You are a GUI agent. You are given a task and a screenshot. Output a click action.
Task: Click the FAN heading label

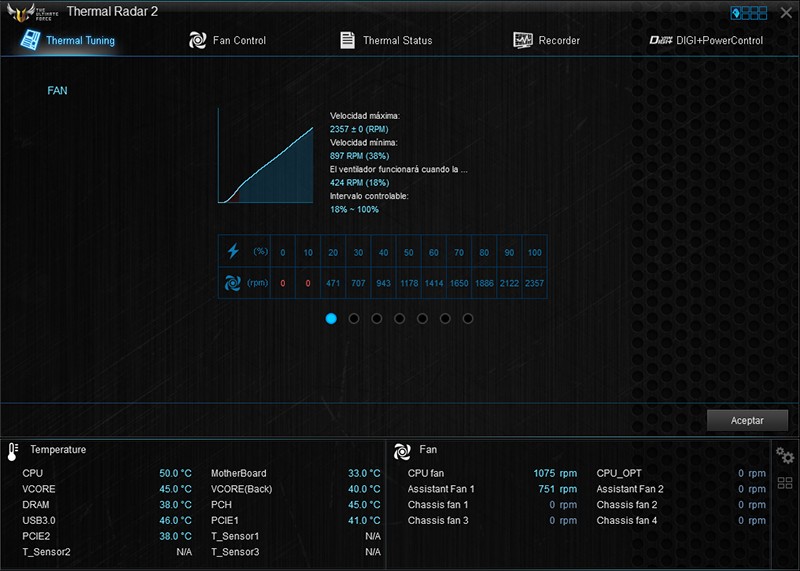(x=57, y=91)
